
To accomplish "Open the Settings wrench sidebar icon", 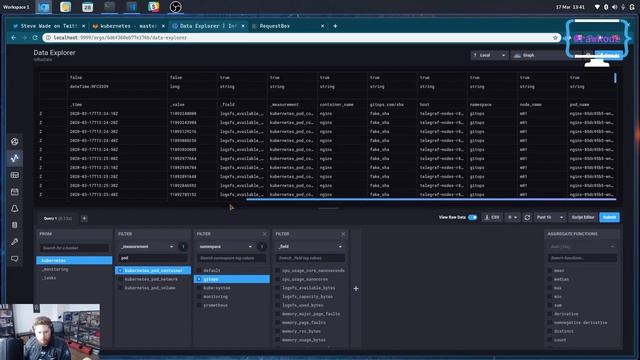I will (x=15, y=242).
